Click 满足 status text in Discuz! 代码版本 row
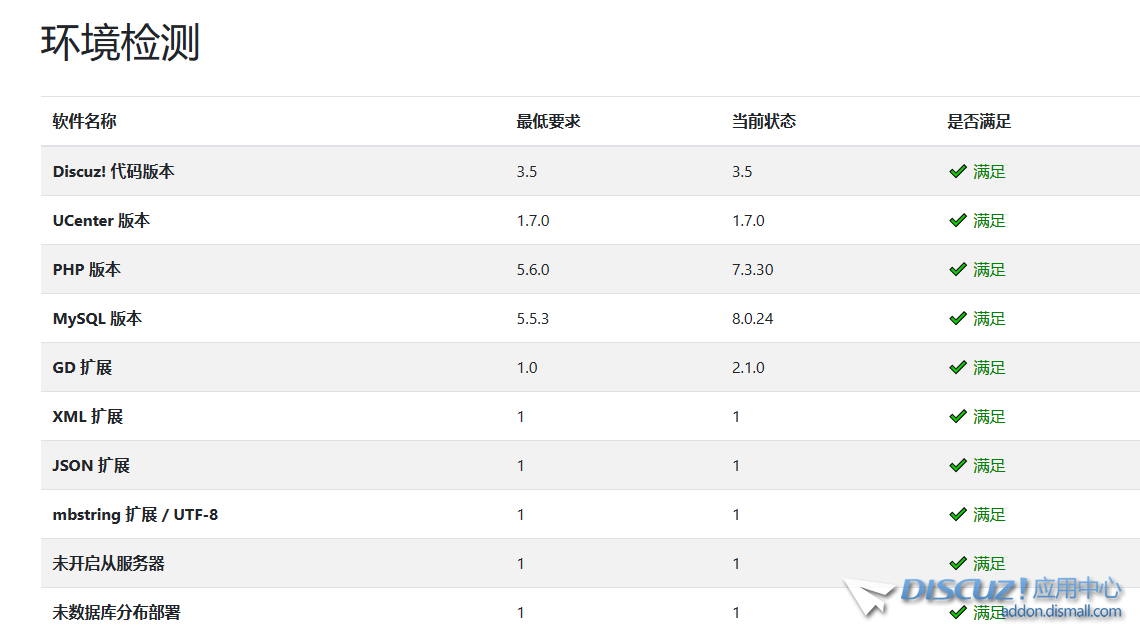Image resolution: width=1140 pixels, height=637 pixels. [990, 172]
